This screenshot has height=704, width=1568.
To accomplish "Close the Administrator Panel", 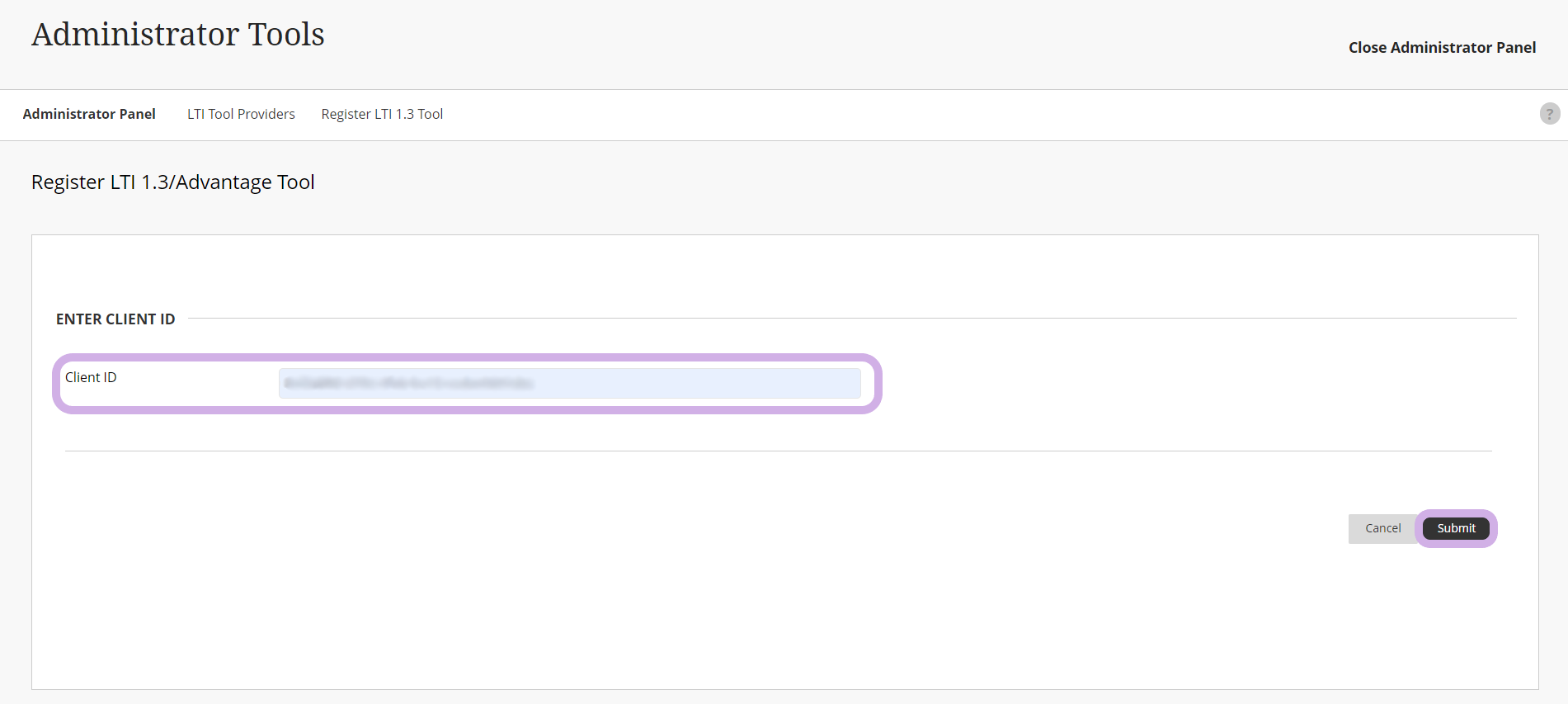I will [1441, 48].
